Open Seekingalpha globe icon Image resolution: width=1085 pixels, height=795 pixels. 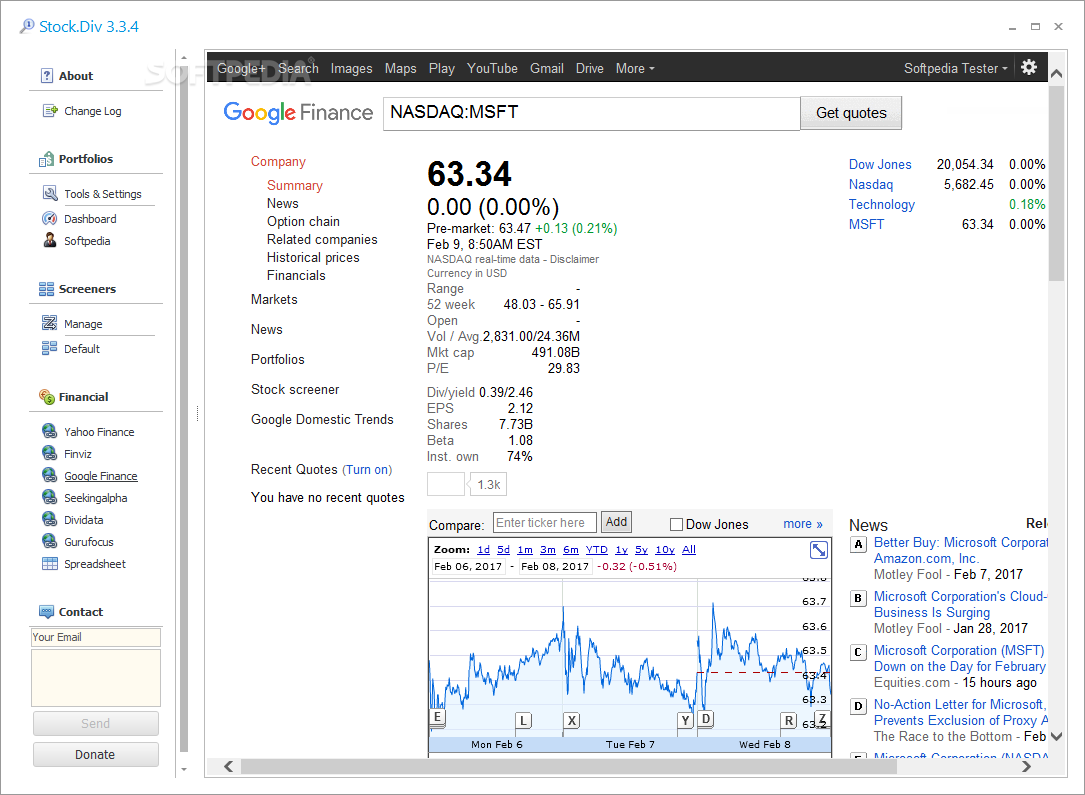point(50,497)
